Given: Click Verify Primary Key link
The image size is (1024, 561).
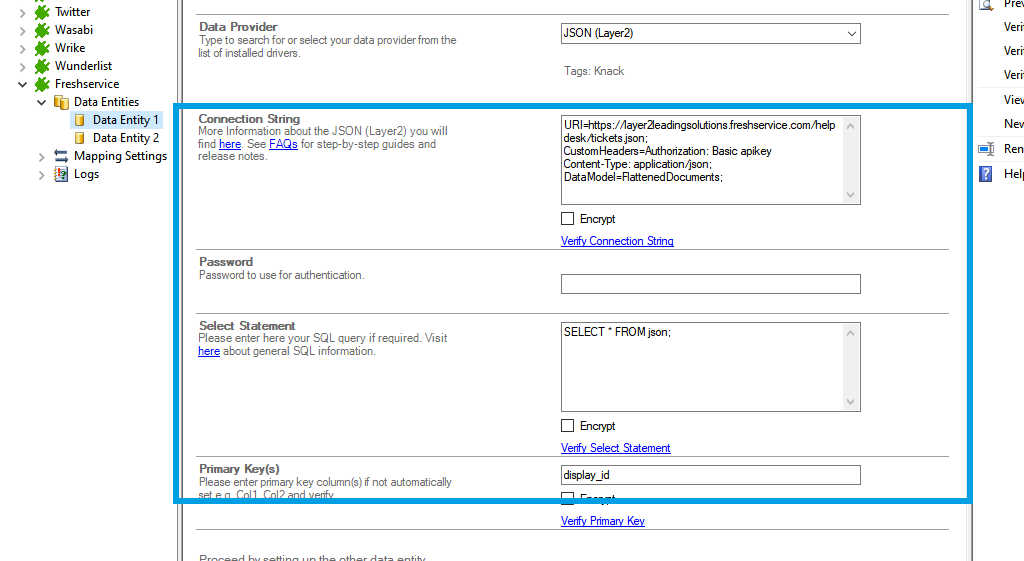Looking at the screenshot, I should click(x=603, y=521).
